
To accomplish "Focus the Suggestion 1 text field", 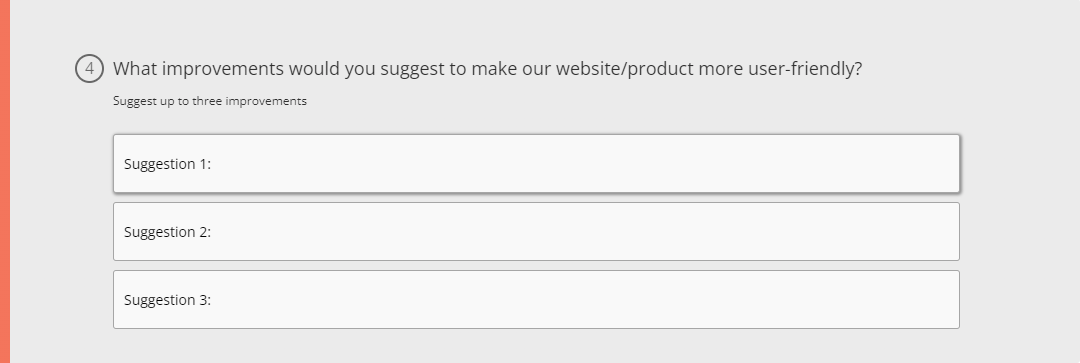I will [536, 163].
